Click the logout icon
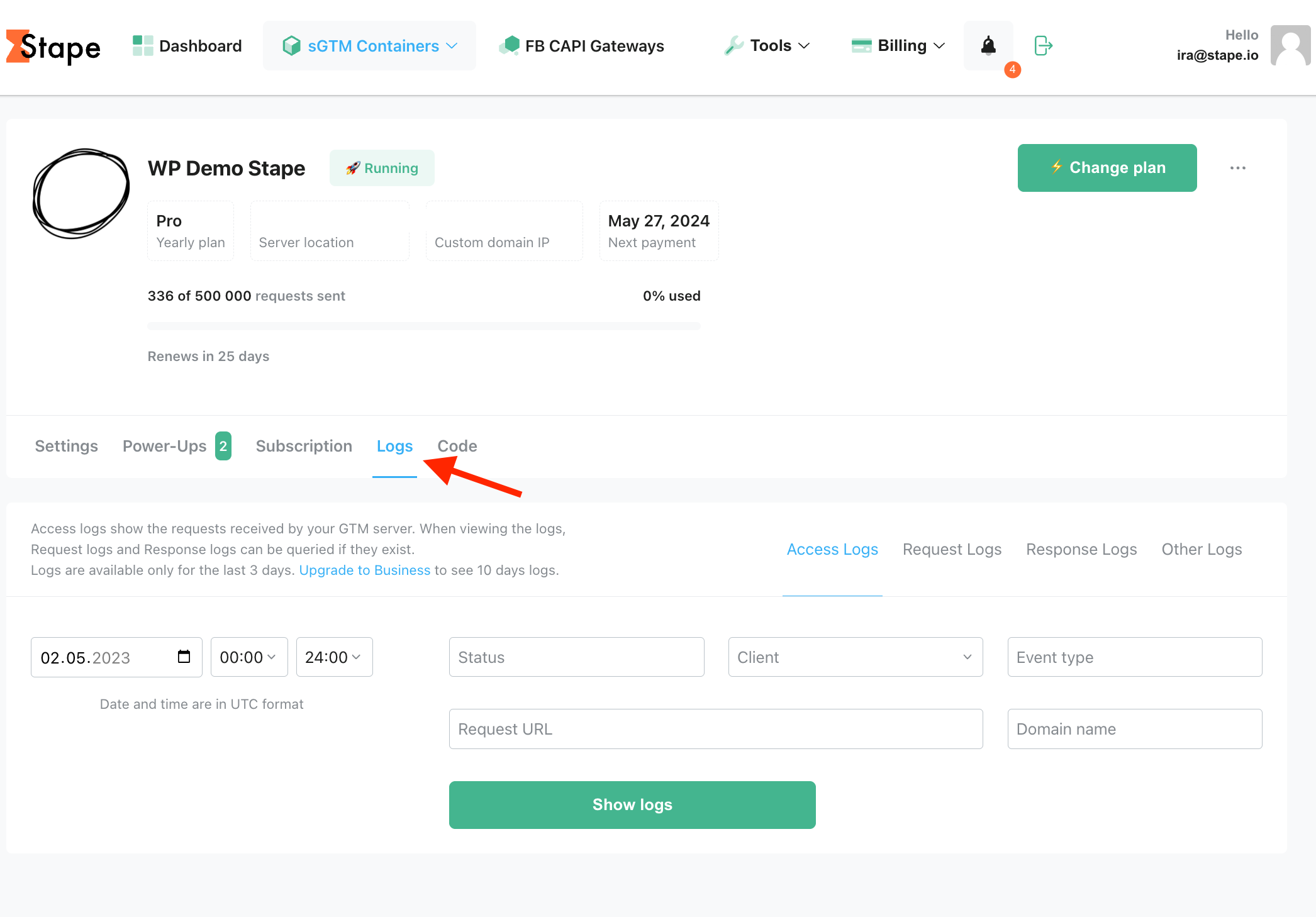The width and height of the screenshot is (1316, 917). pos(1043,45)
